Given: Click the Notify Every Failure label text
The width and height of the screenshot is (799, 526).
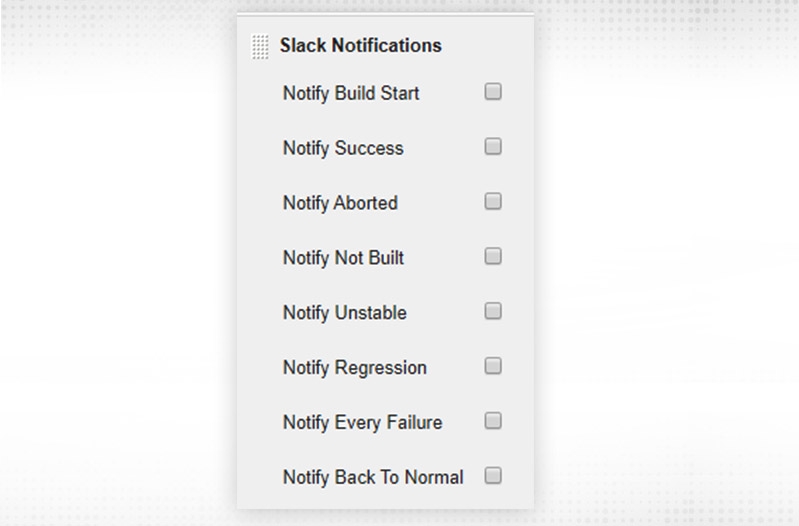Looking at the screenshot, I should pos(362,423).
